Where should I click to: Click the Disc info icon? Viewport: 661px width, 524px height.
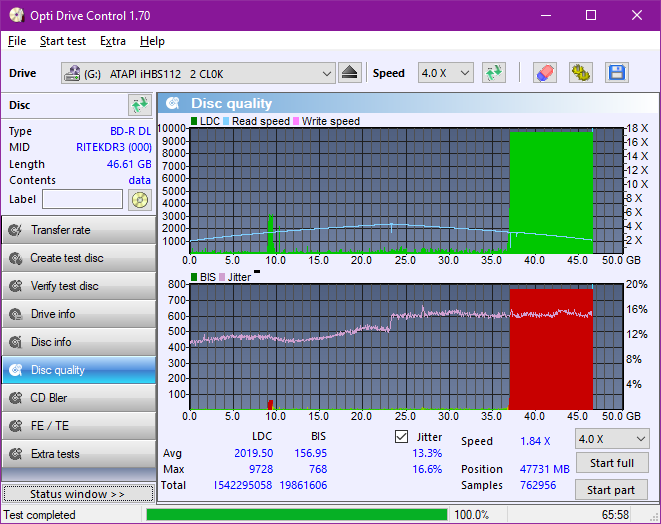(16, 342)
